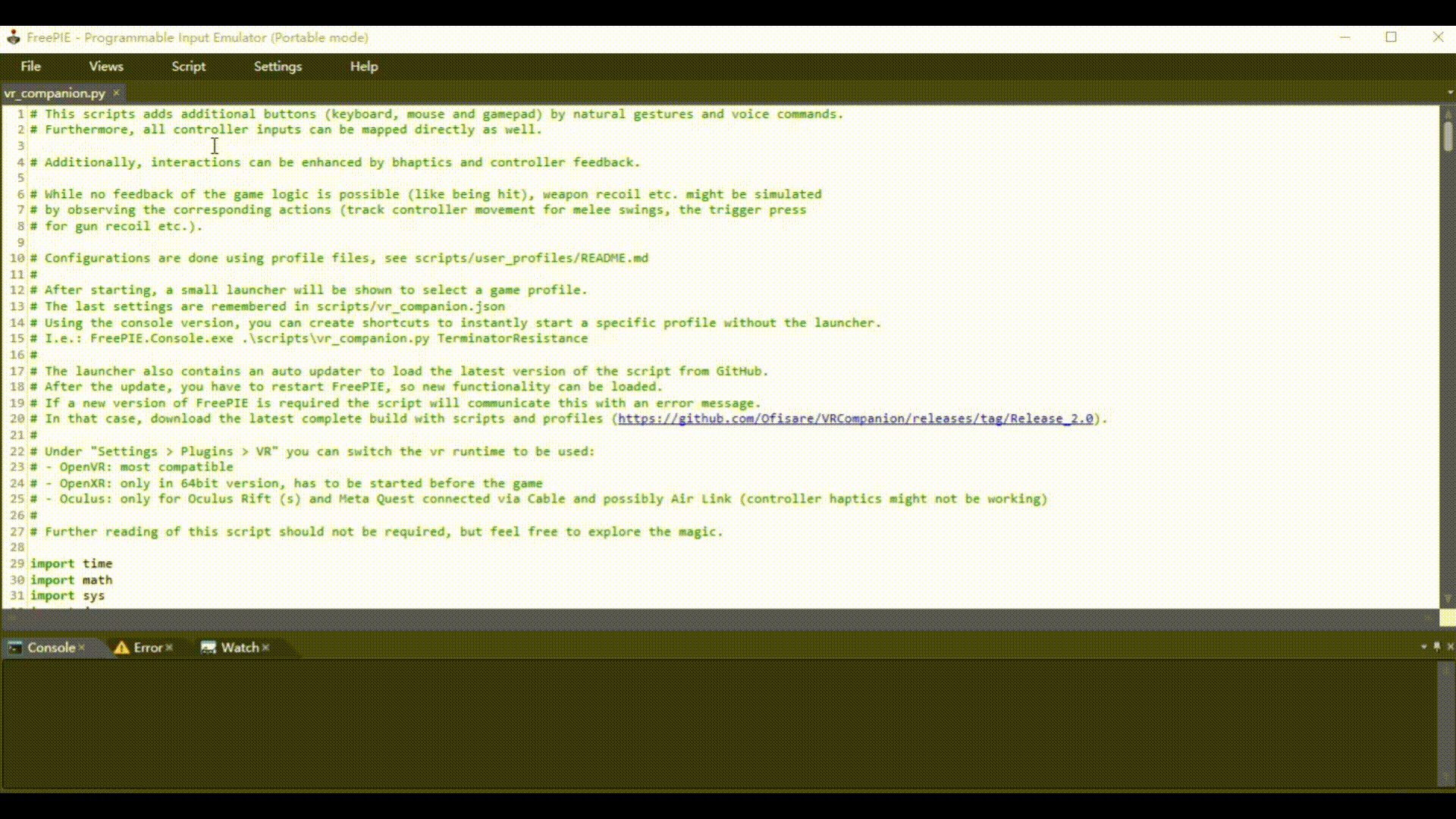1456x819 pixels.
Task: Open the tab list dropdown at the tab bar's right
Action: point(1450,93)
